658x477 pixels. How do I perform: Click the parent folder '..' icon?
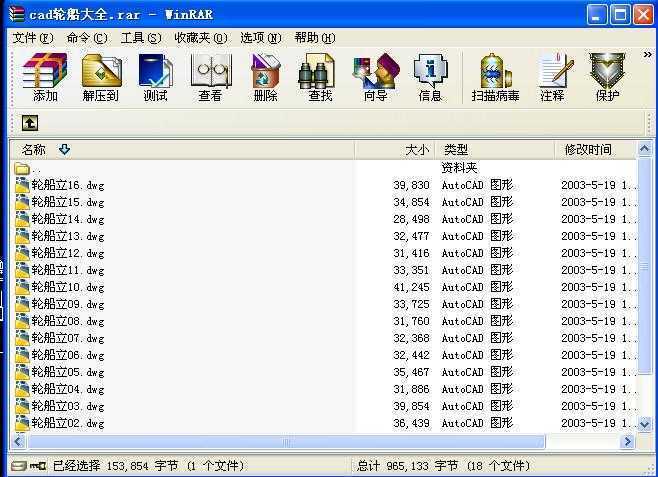click(x=22, y=169)
